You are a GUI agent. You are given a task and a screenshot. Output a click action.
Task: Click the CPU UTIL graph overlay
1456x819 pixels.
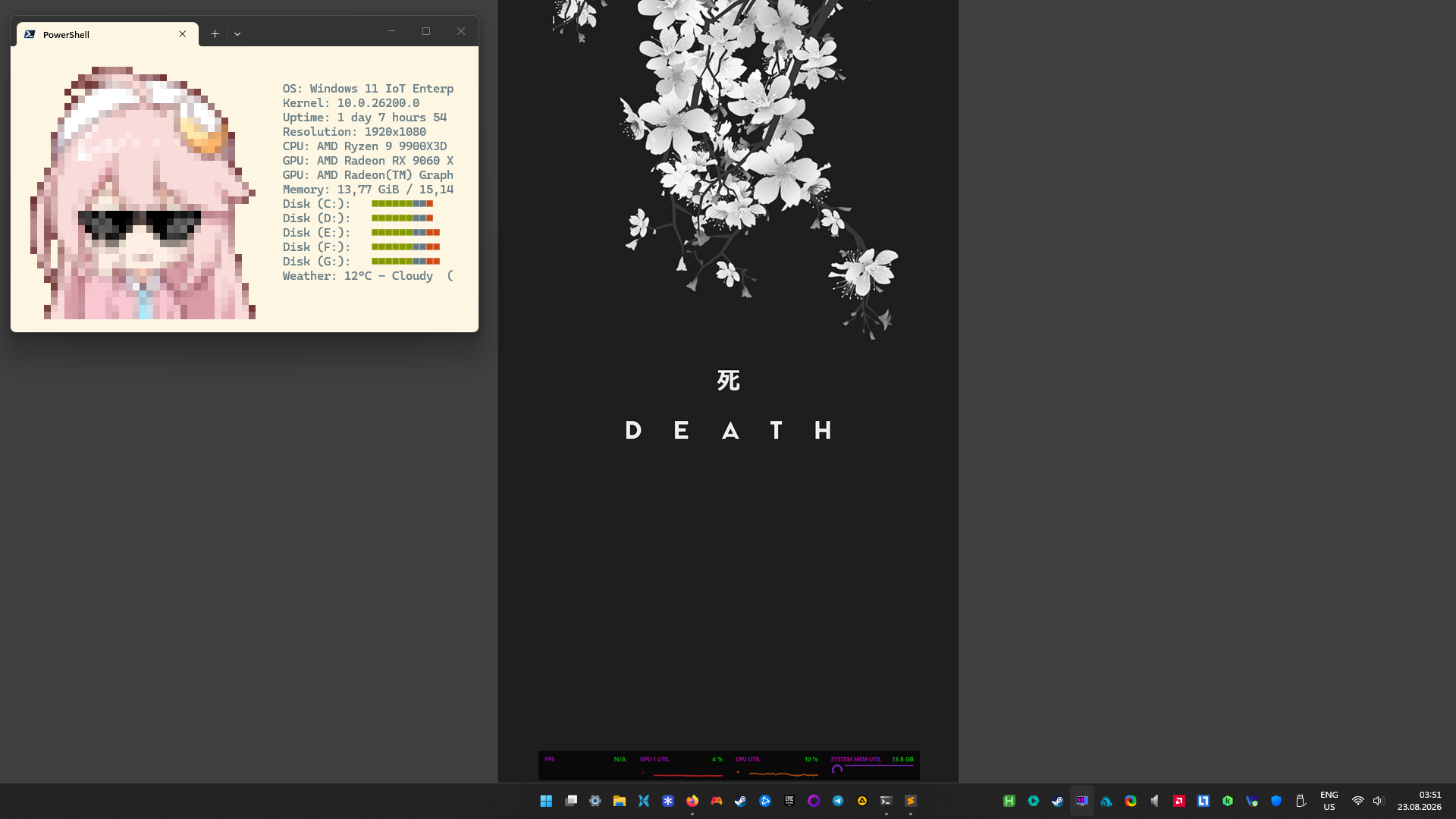click(x=777, y=766)
